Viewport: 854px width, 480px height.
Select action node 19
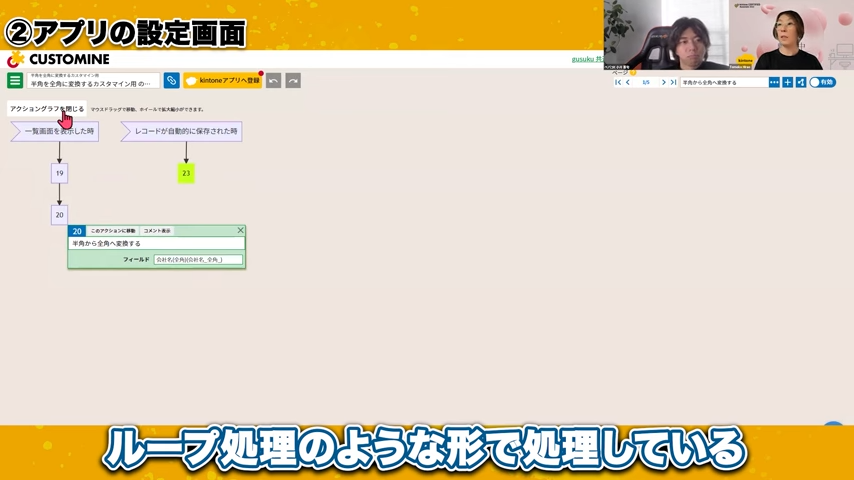(x=59, y=173)
